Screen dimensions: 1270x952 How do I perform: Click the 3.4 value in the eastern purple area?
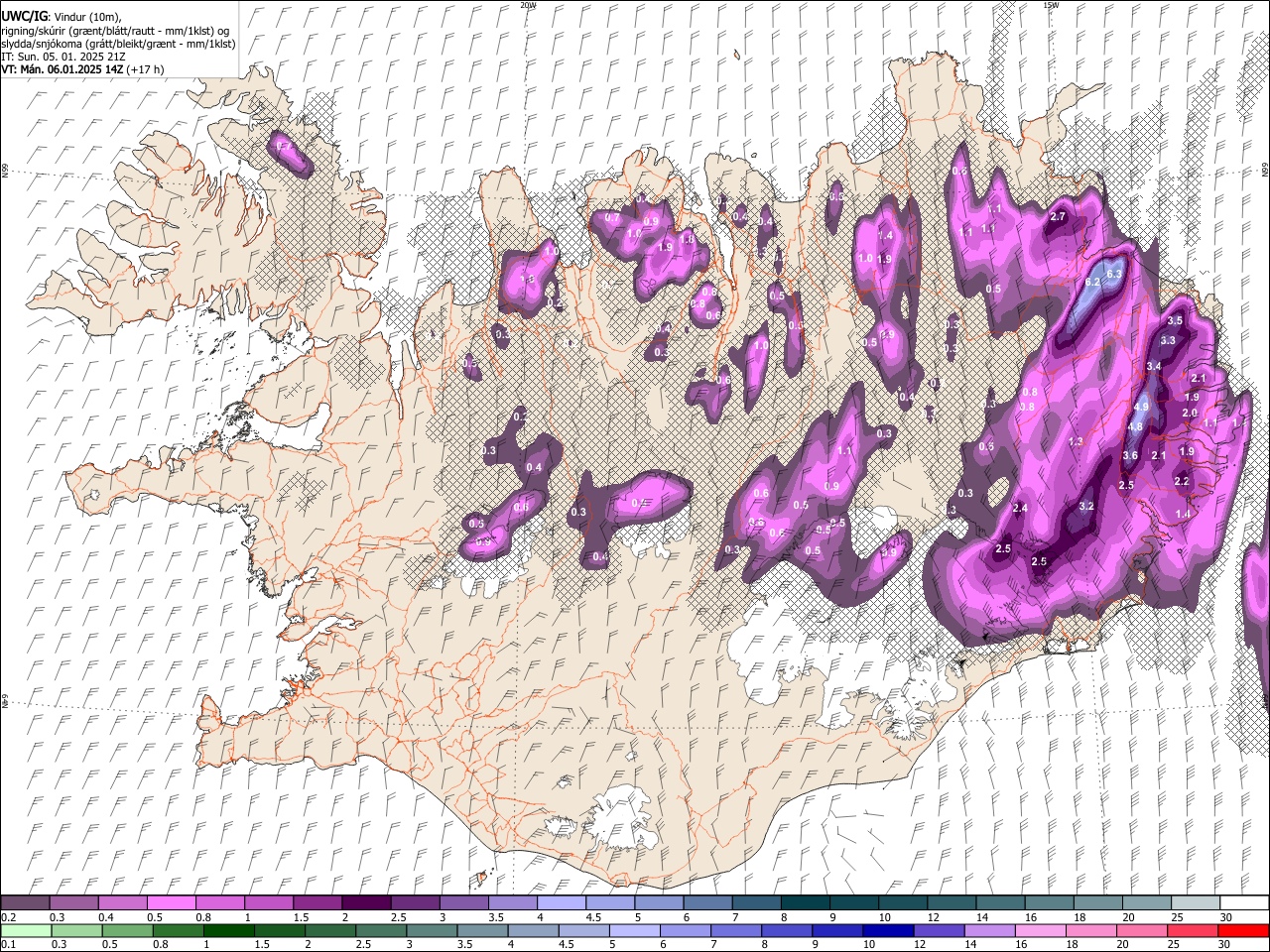pyautogui.click(x=1154, y=366)
